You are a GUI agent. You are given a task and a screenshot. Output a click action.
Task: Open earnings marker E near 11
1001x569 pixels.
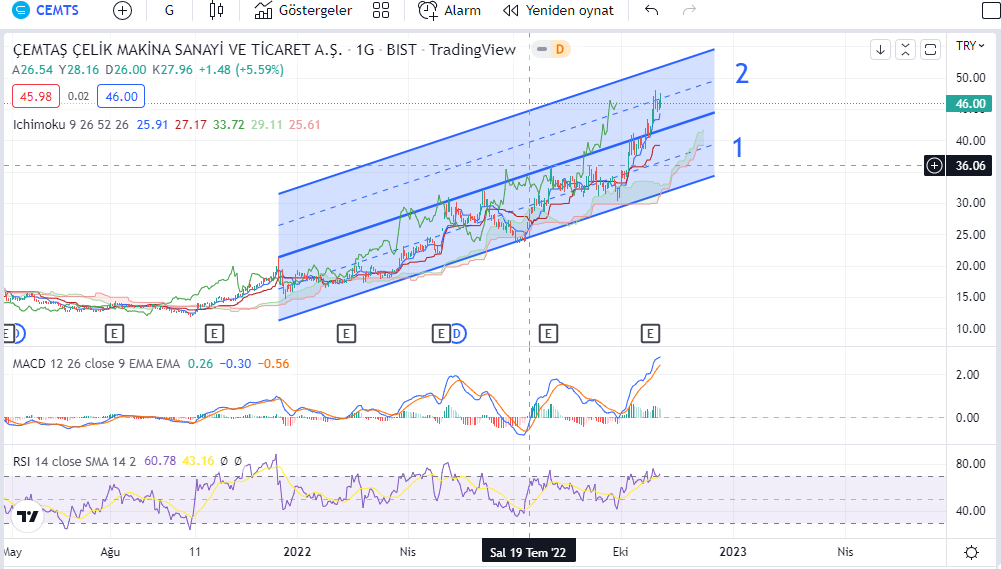(214, 333)
